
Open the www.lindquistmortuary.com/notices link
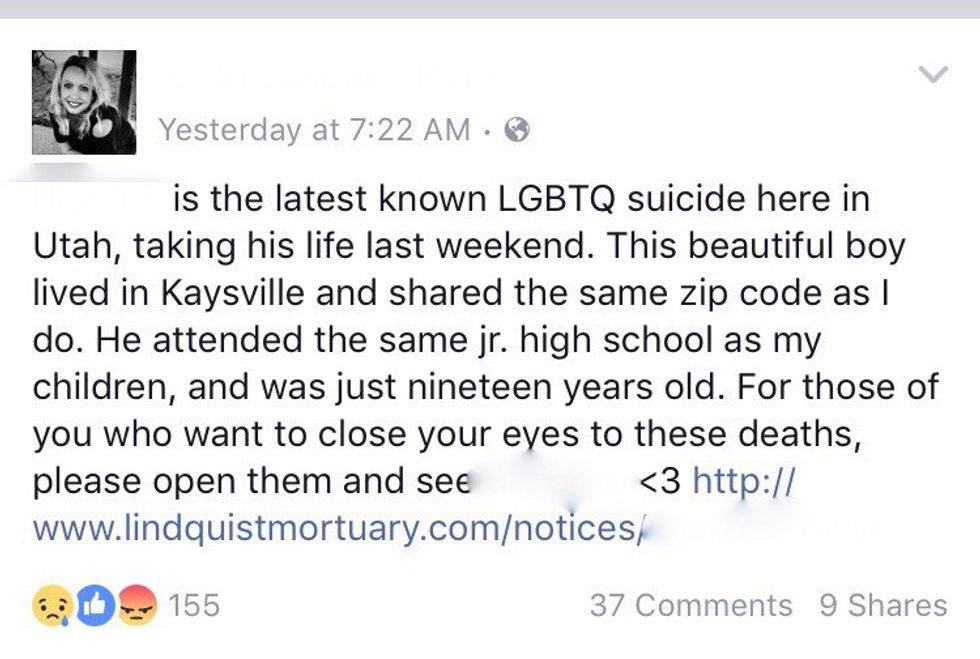coord(334,527)
